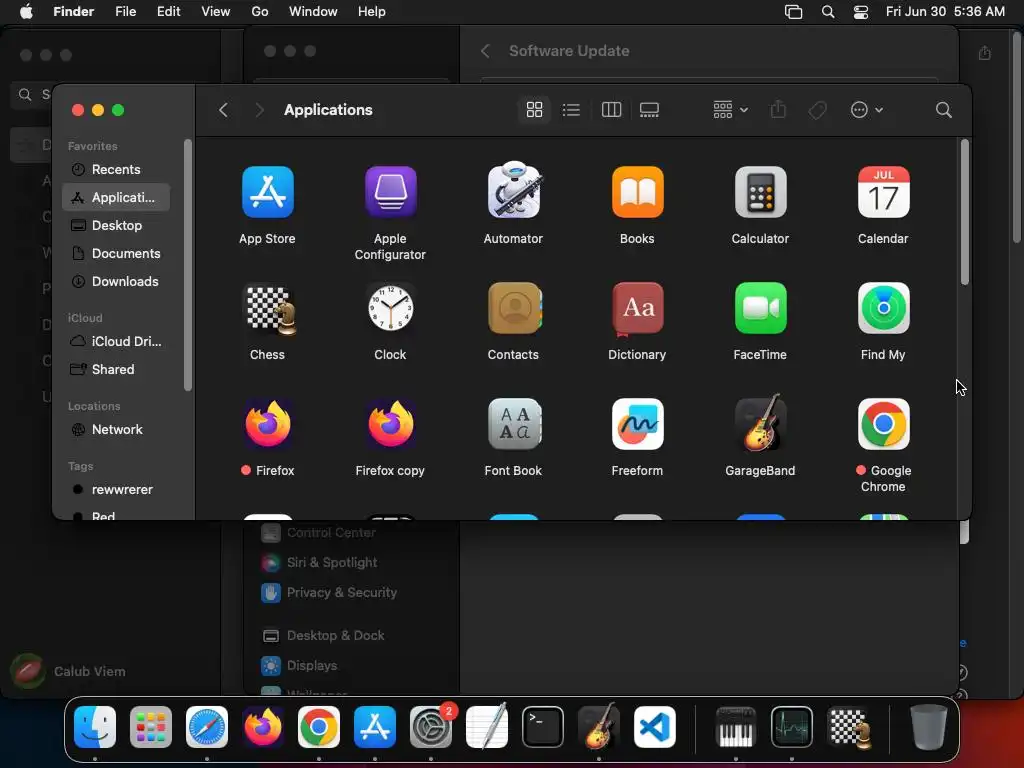Open iCloud Drive in Finder sidebar

point(116,341)
